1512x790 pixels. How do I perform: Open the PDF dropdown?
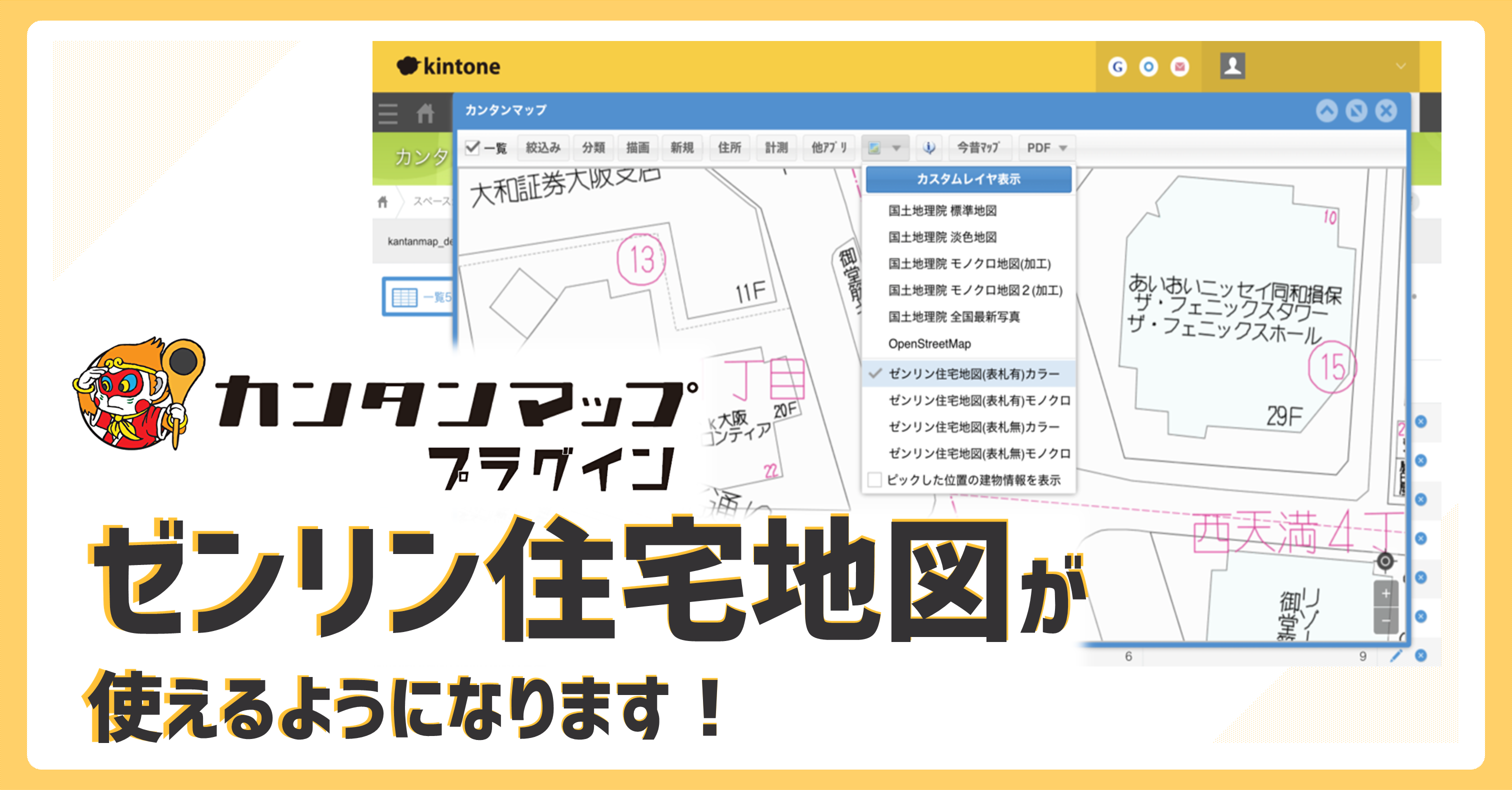coord(1046,148)
